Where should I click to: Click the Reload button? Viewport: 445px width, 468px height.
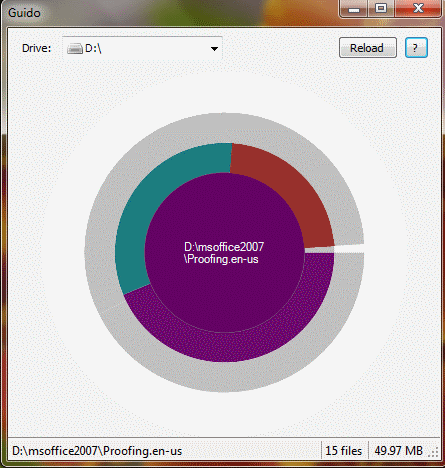click(368, 48)
